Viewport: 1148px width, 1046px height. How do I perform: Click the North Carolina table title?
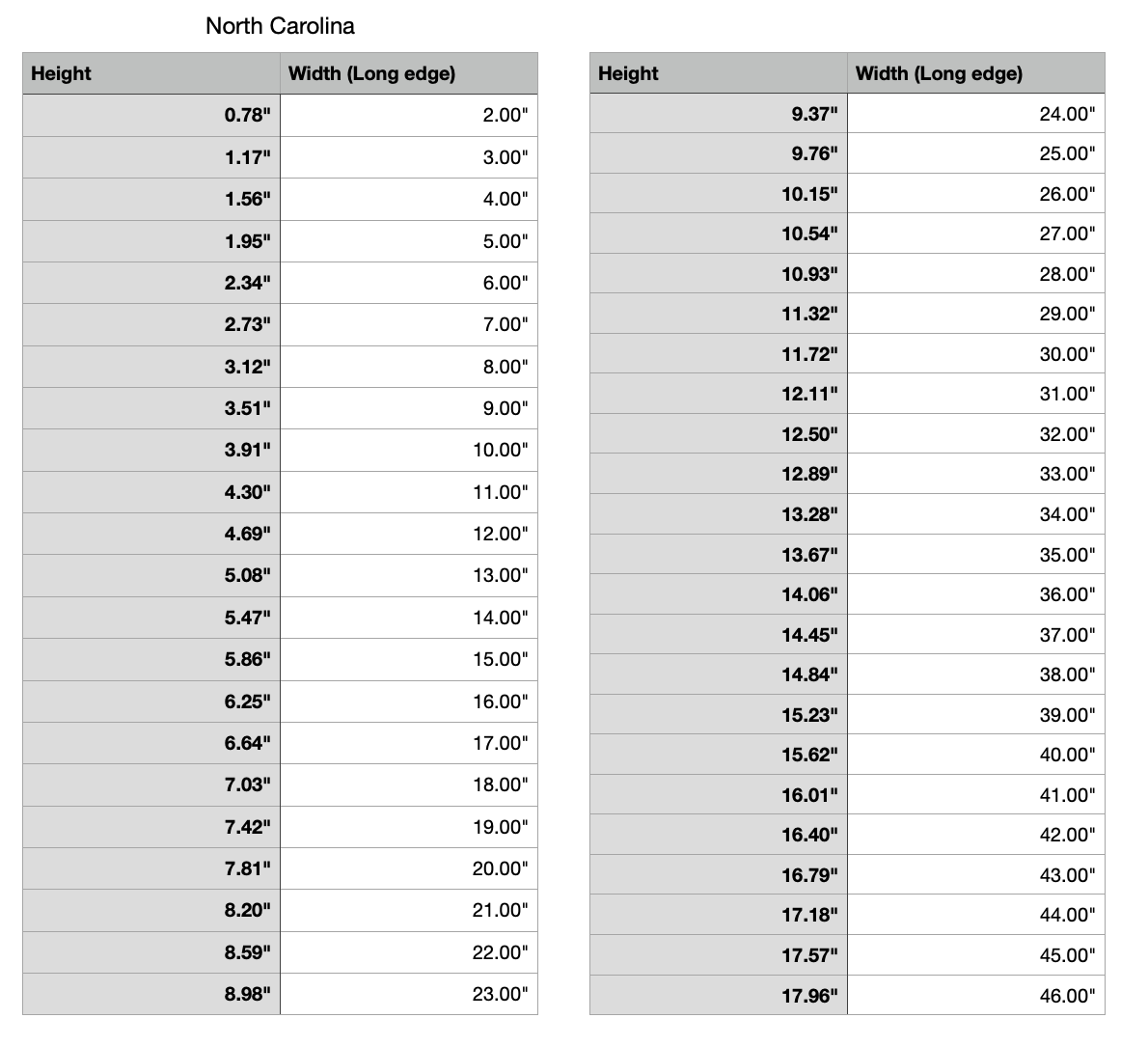tap(280, 26)
